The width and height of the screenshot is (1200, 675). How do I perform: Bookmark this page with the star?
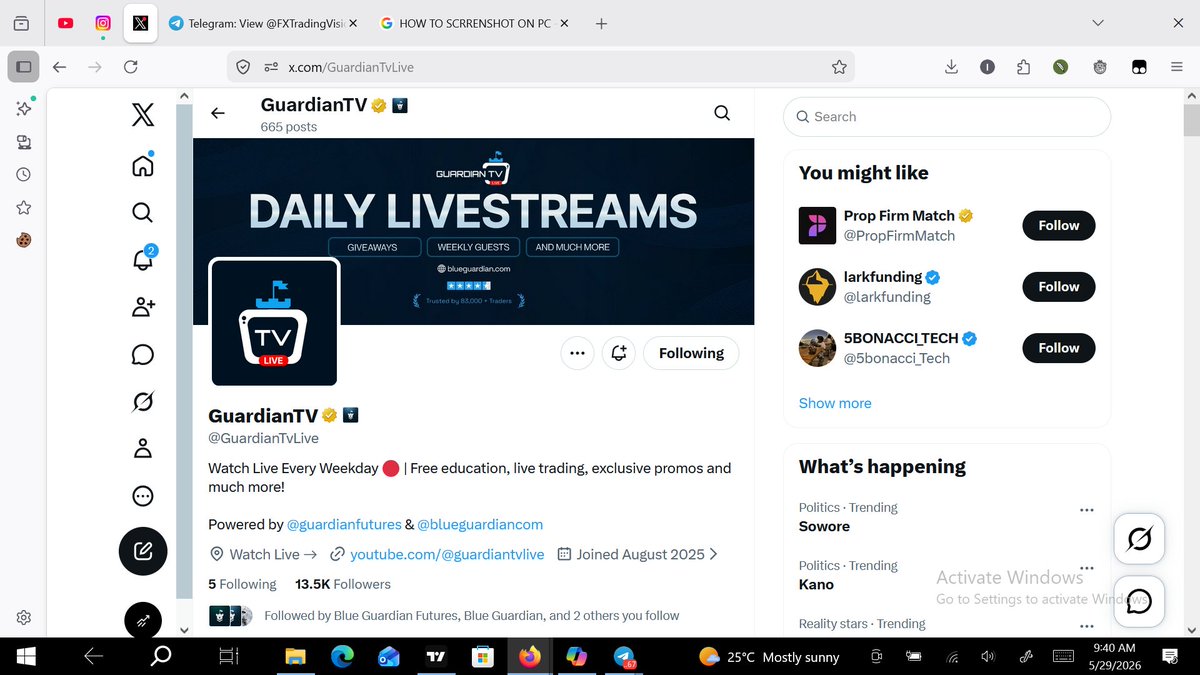point(839,67)
